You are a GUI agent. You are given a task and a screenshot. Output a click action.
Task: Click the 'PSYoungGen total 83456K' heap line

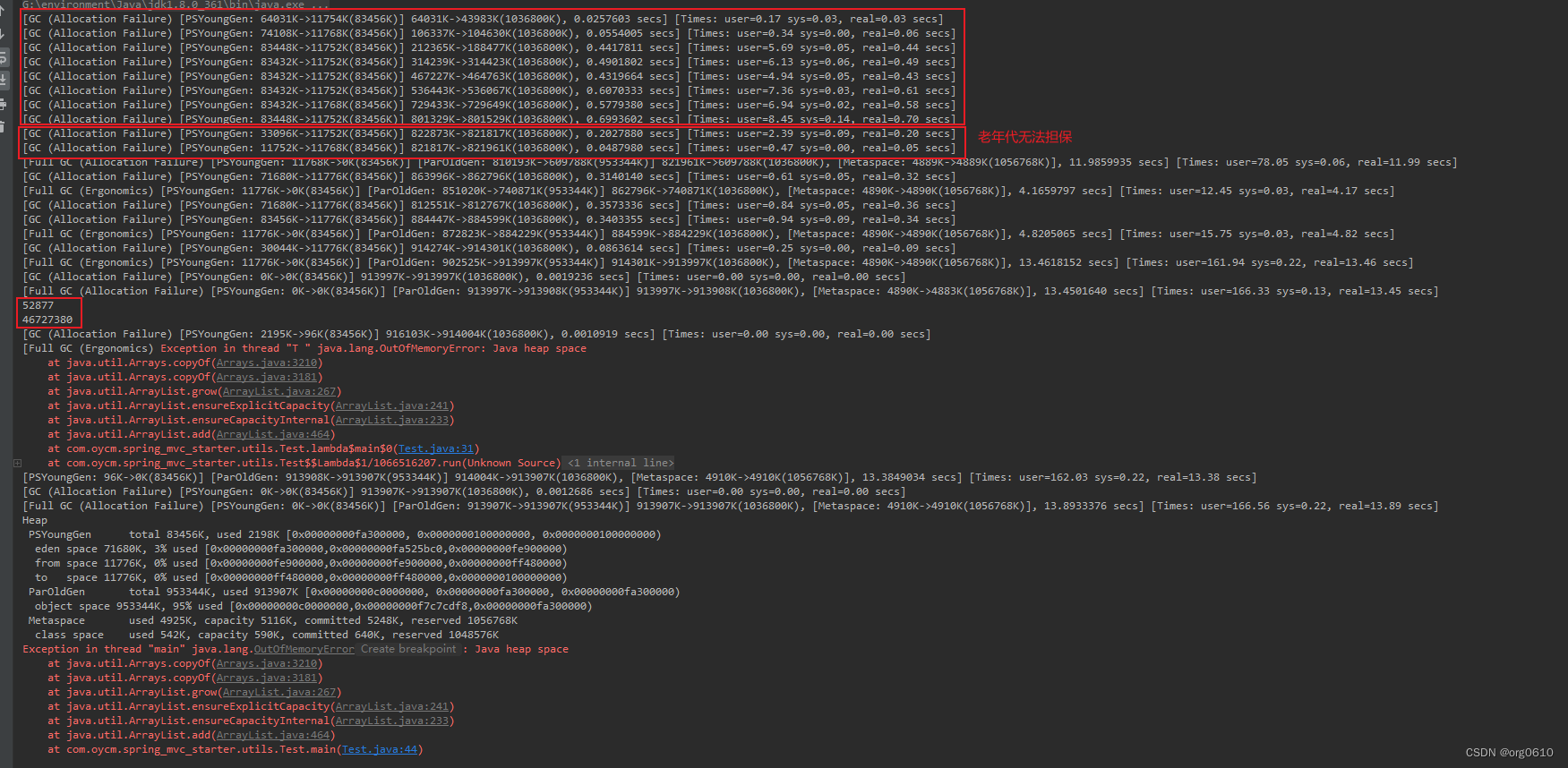point(345,534)
